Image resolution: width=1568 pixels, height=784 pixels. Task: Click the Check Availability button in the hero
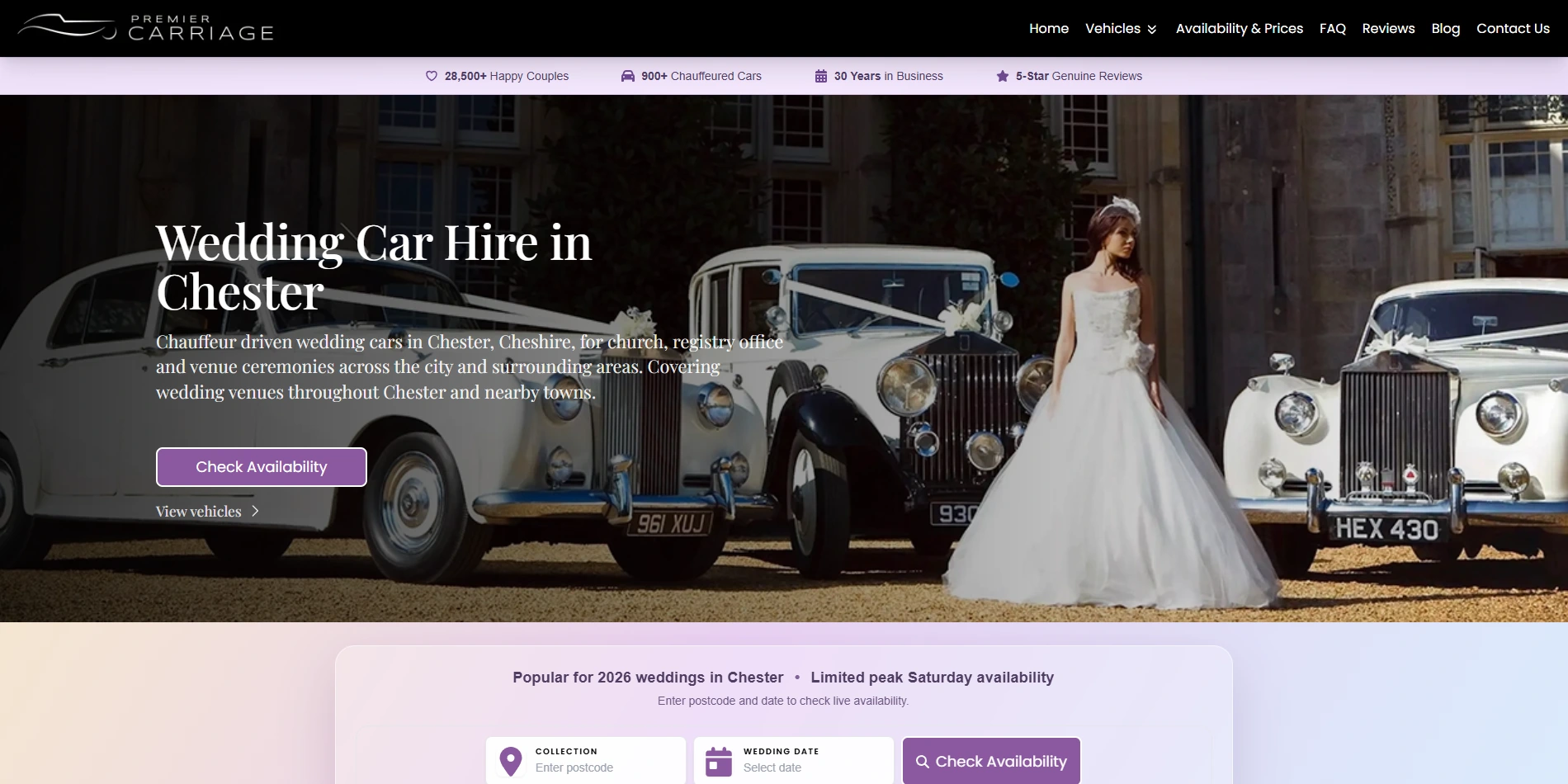261,466
